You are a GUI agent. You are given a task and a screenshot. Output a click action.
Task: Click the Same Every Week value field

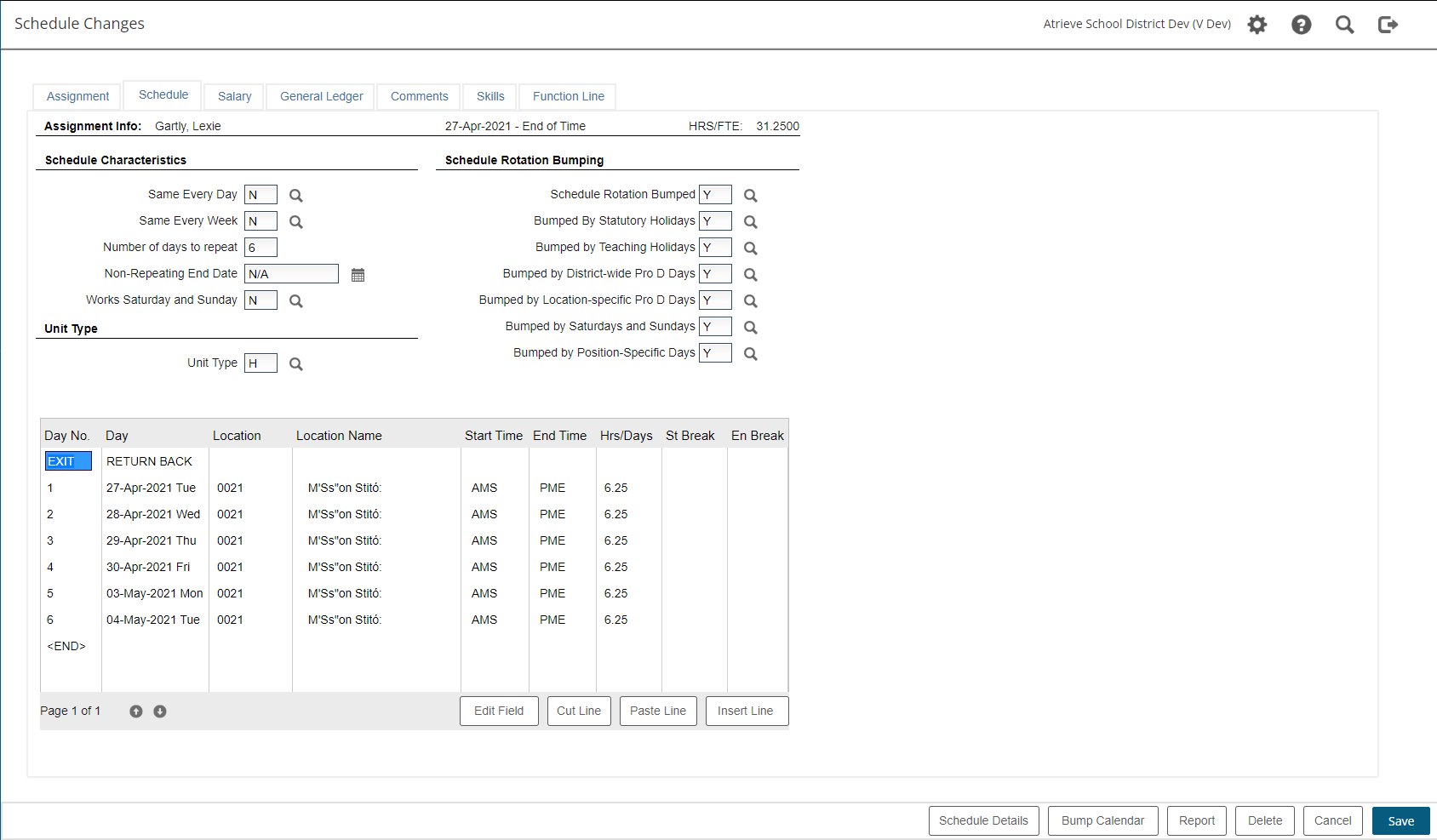pyautogui.click(x=260, y=221)
